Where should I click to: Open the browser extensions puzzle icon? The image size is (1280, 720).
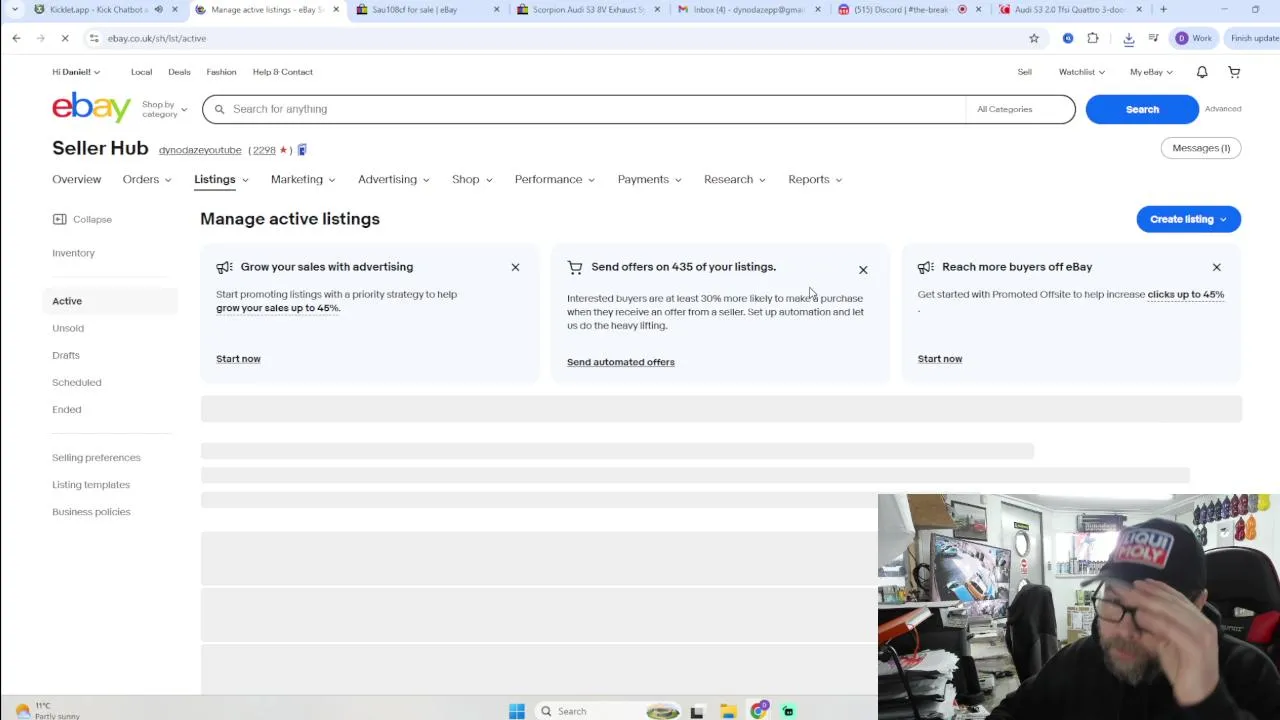click(x=1093, y=38)
